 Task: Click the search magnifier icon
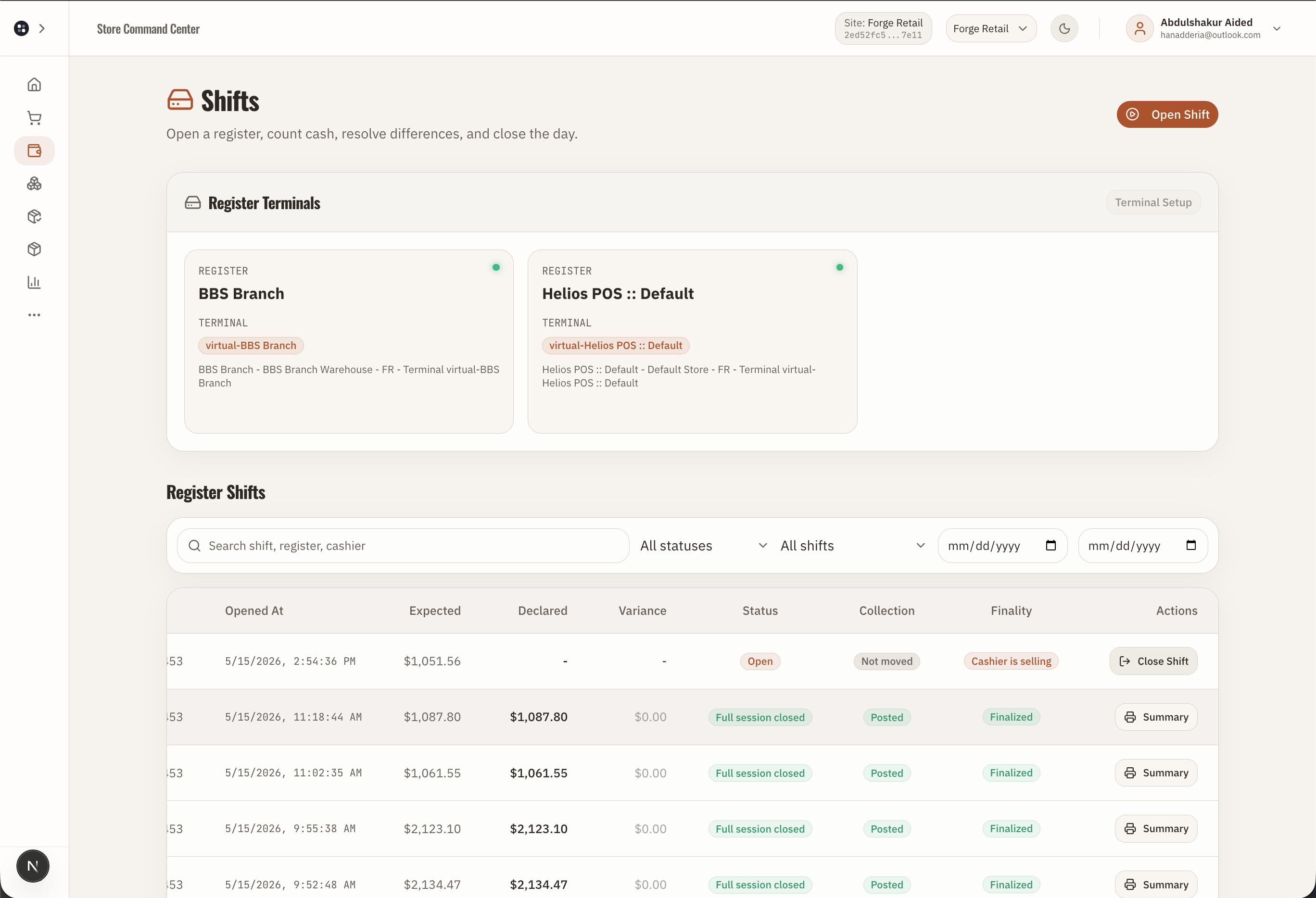point(194,546)
